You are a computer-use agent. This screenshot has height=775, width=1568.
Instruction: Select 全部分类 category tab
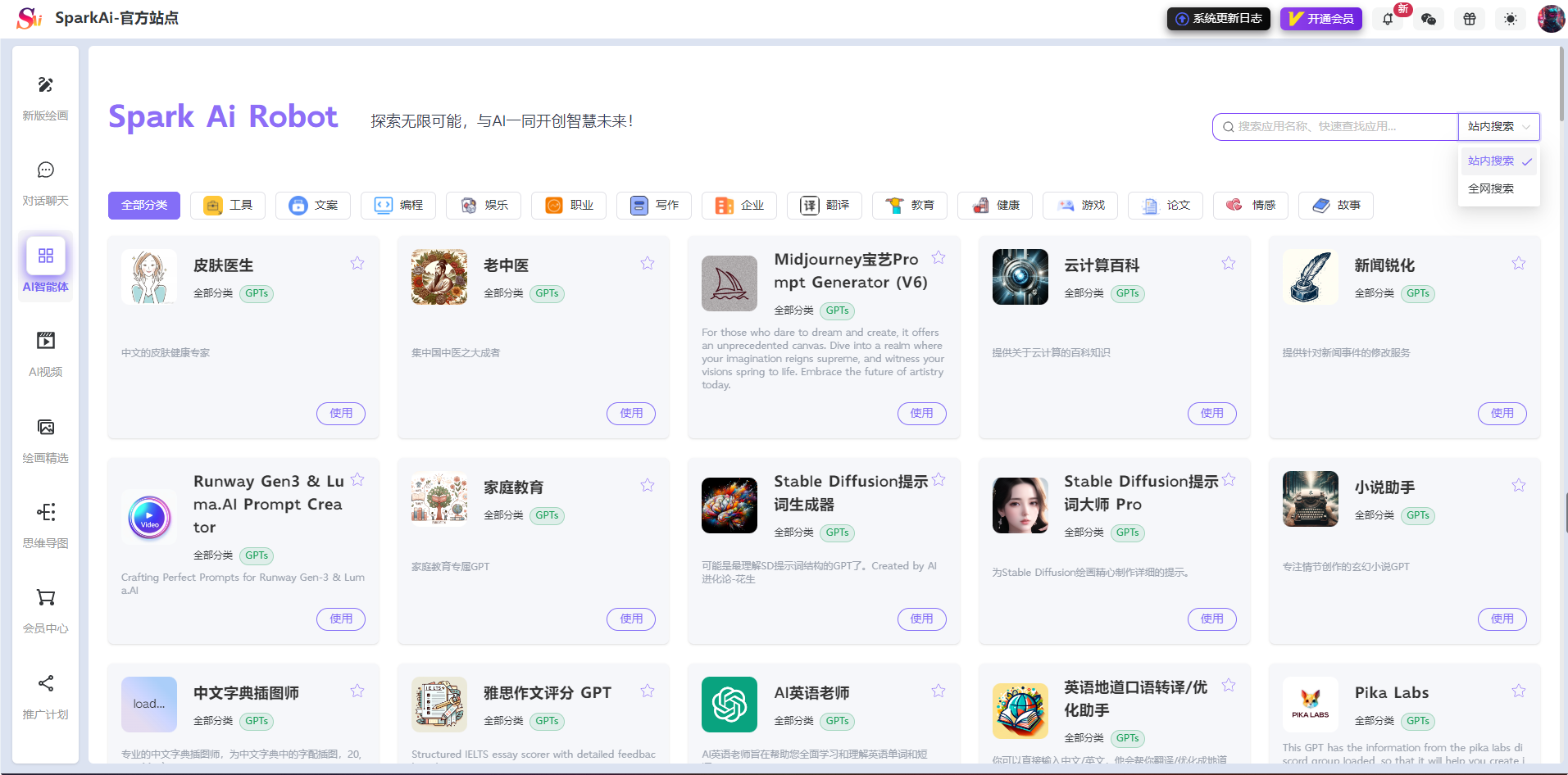pos(144,206)
